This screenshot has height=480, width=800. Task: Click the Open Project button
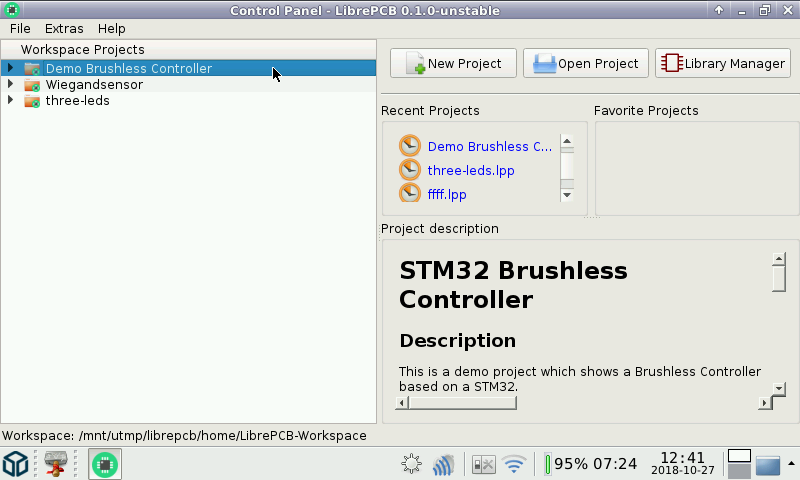(586, 63)
